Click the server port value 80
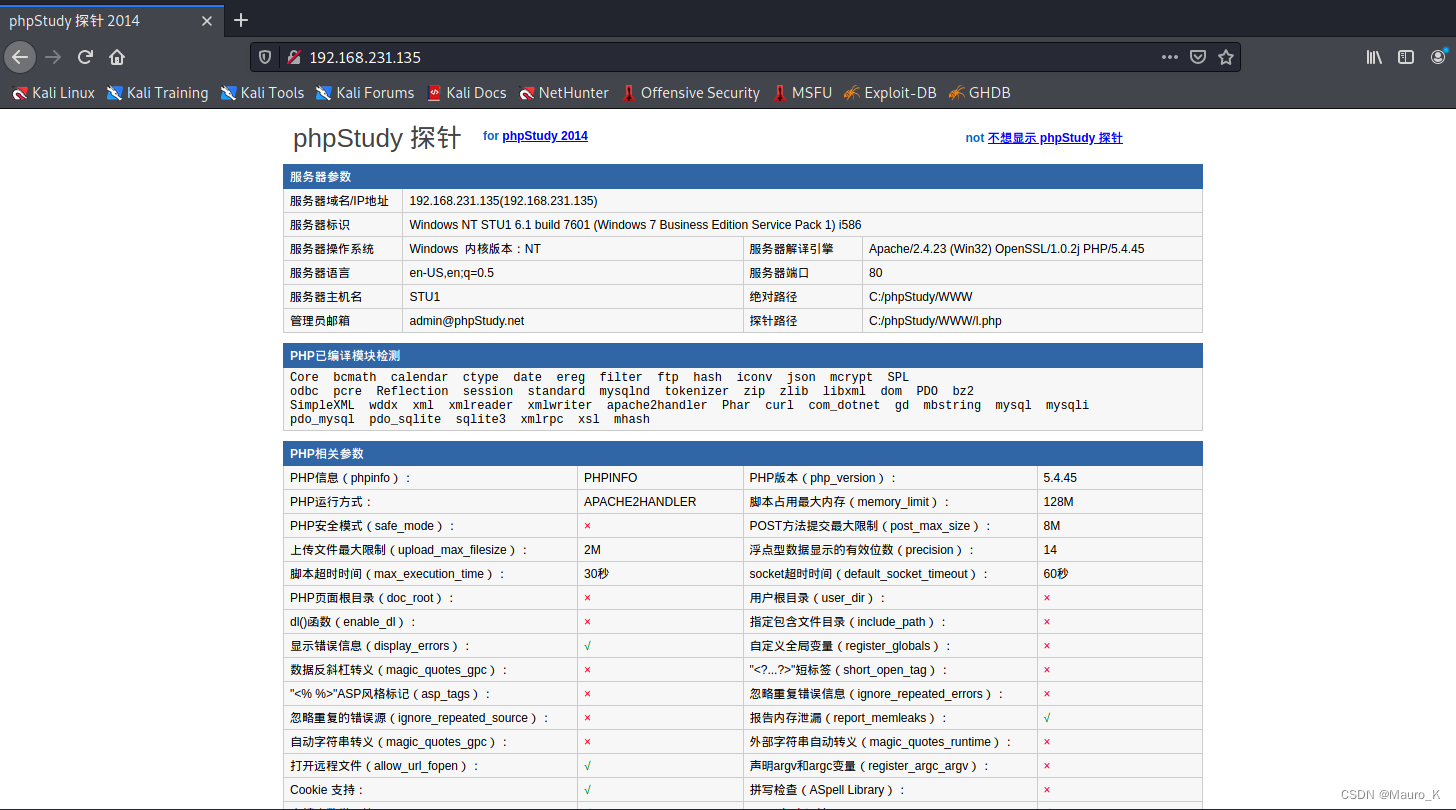Image resolution: width=1456 pixels, height=810 pixels. tap(876, 273)
